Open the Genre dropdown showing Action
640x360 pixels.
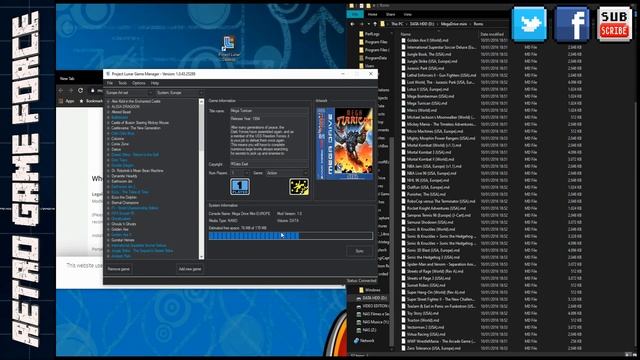(287, 173)
